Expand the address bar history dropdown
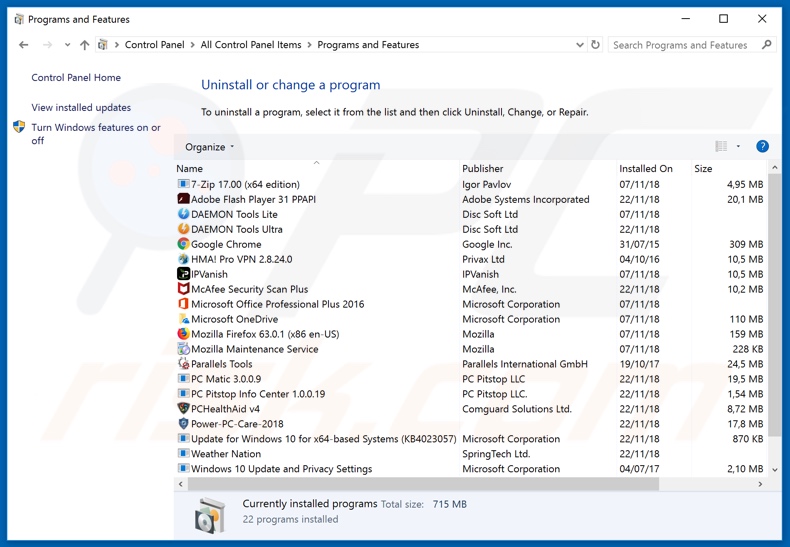 [x=580, y=45]
